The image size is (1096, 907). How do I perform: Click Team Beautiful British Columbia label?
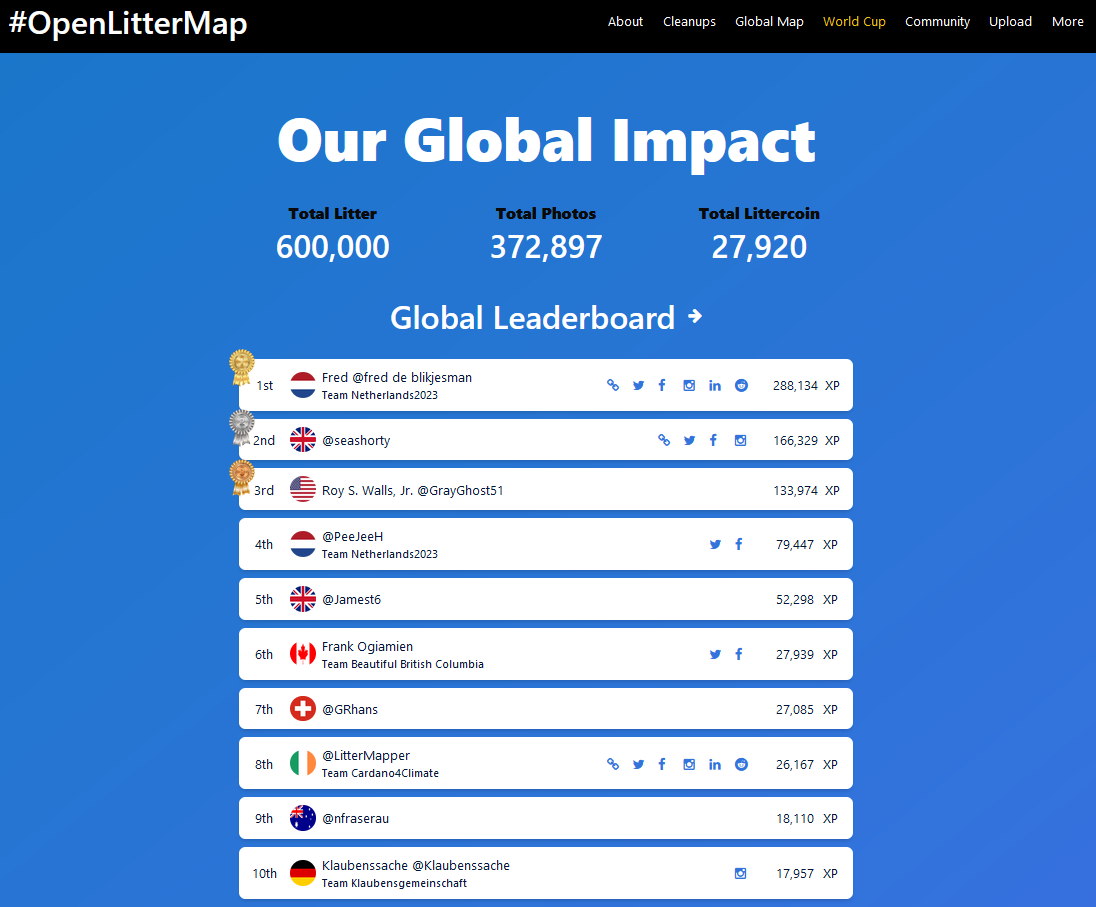coord(403,664)
